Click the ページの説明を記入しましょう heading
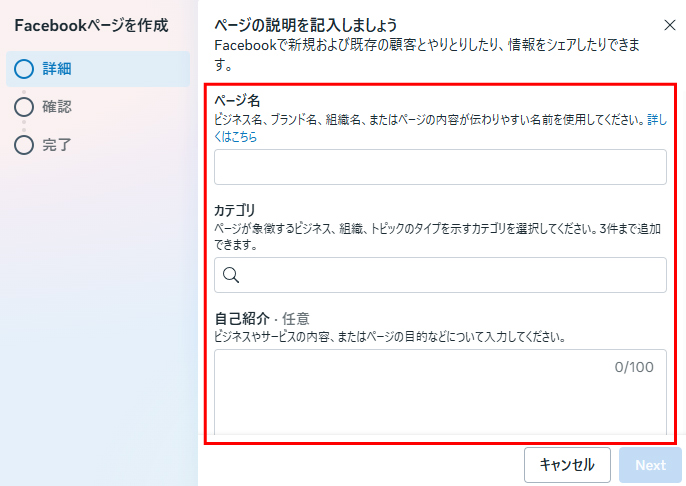The image size is (686, 486). coord(306,24)
